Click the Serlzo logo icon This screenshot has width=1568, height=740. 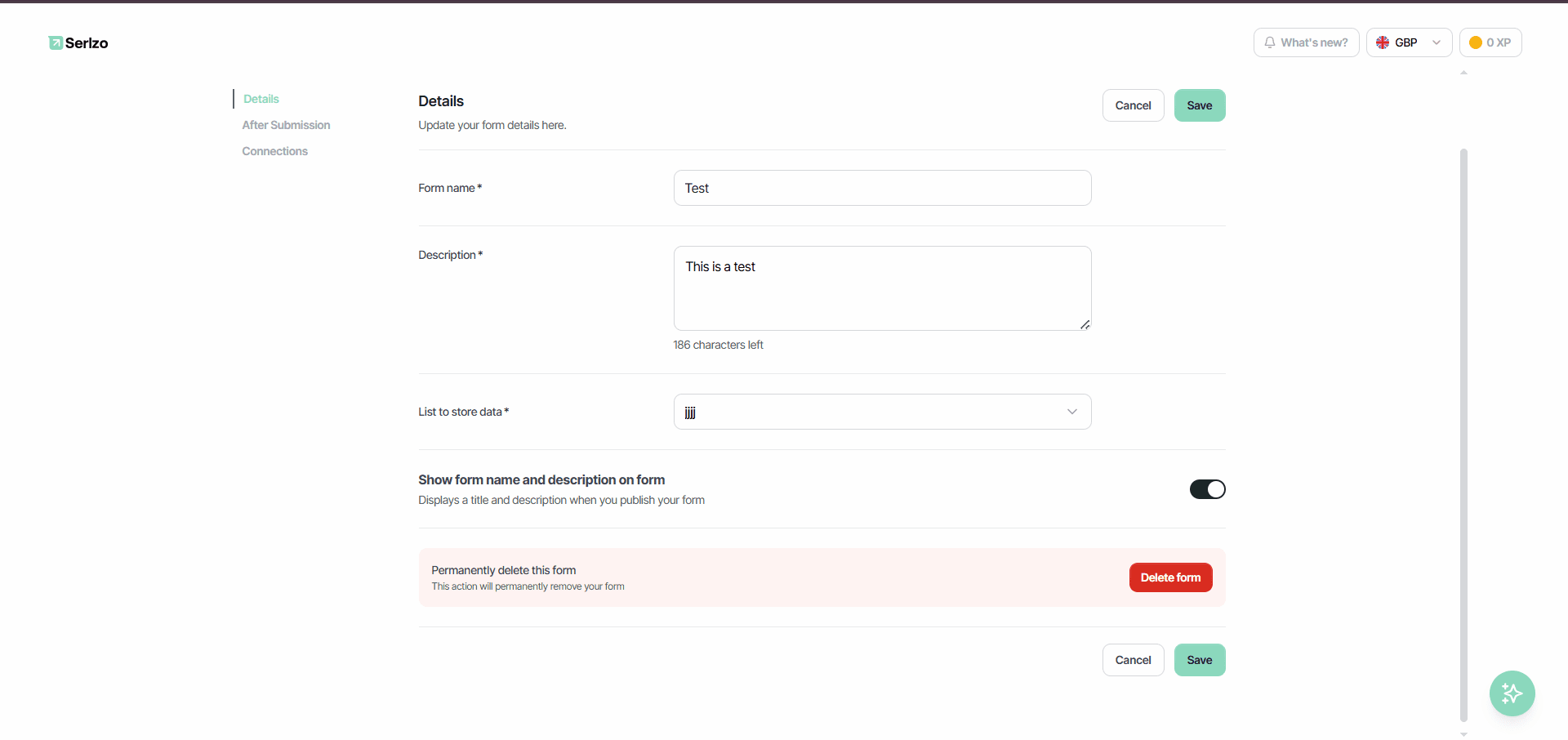tap(56, 42)
